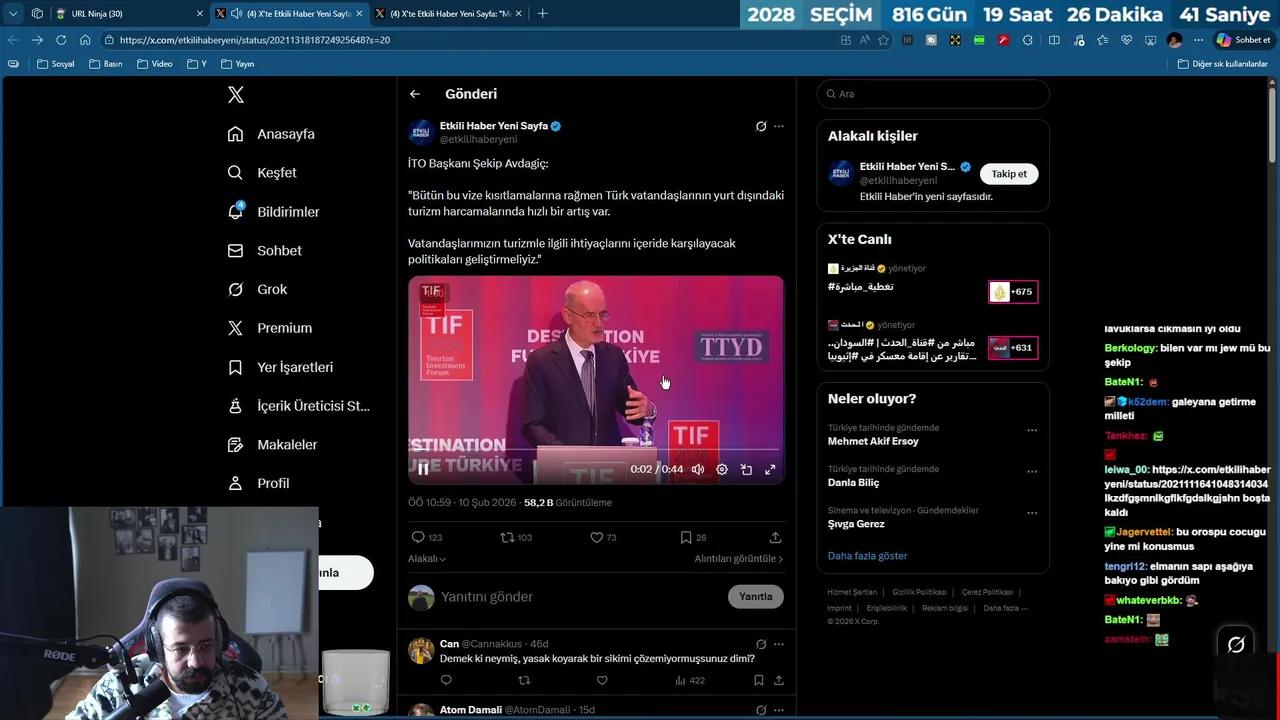Expand video to fullscreen

pyautogui.click(x=770, y=469)
